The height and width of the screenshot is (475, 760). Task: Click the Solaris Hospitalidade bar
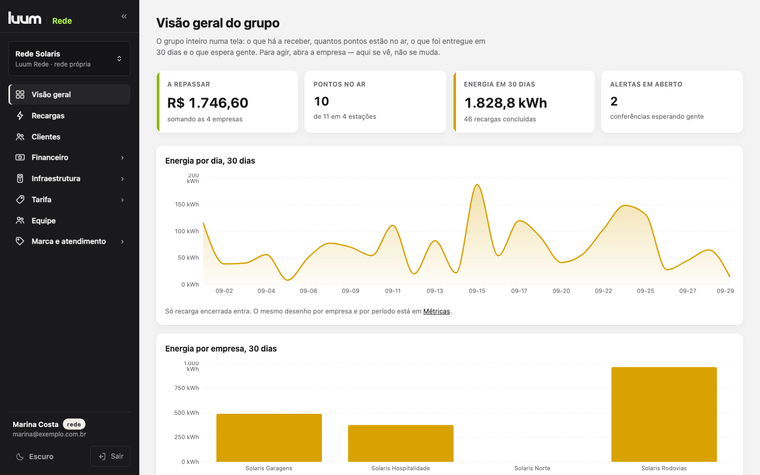401,443
